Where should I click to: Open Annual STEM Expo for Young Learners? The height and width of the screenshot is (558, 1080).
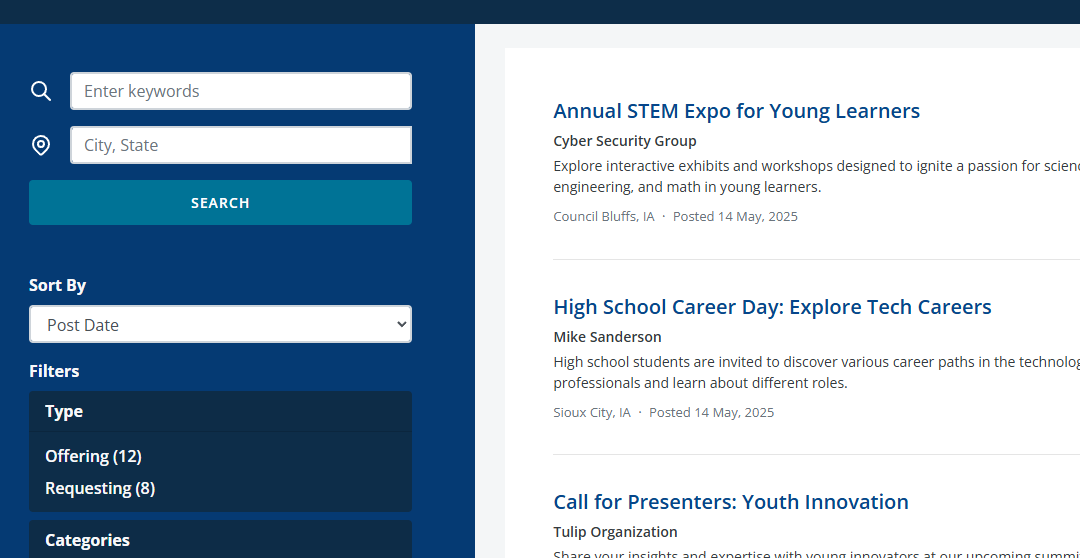(x=736, y=111)
